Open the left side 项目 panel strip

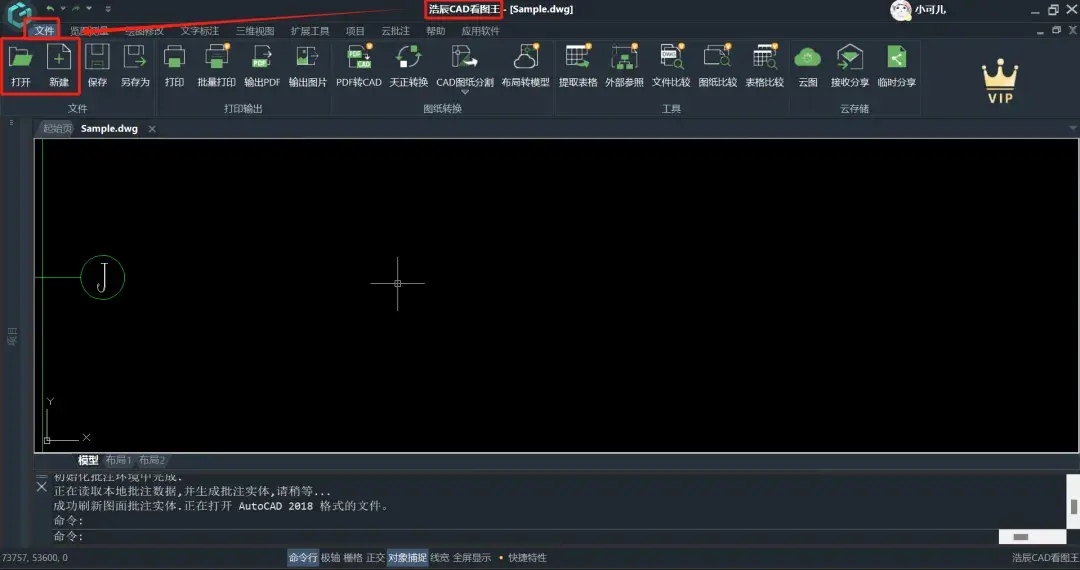point(12,336)
